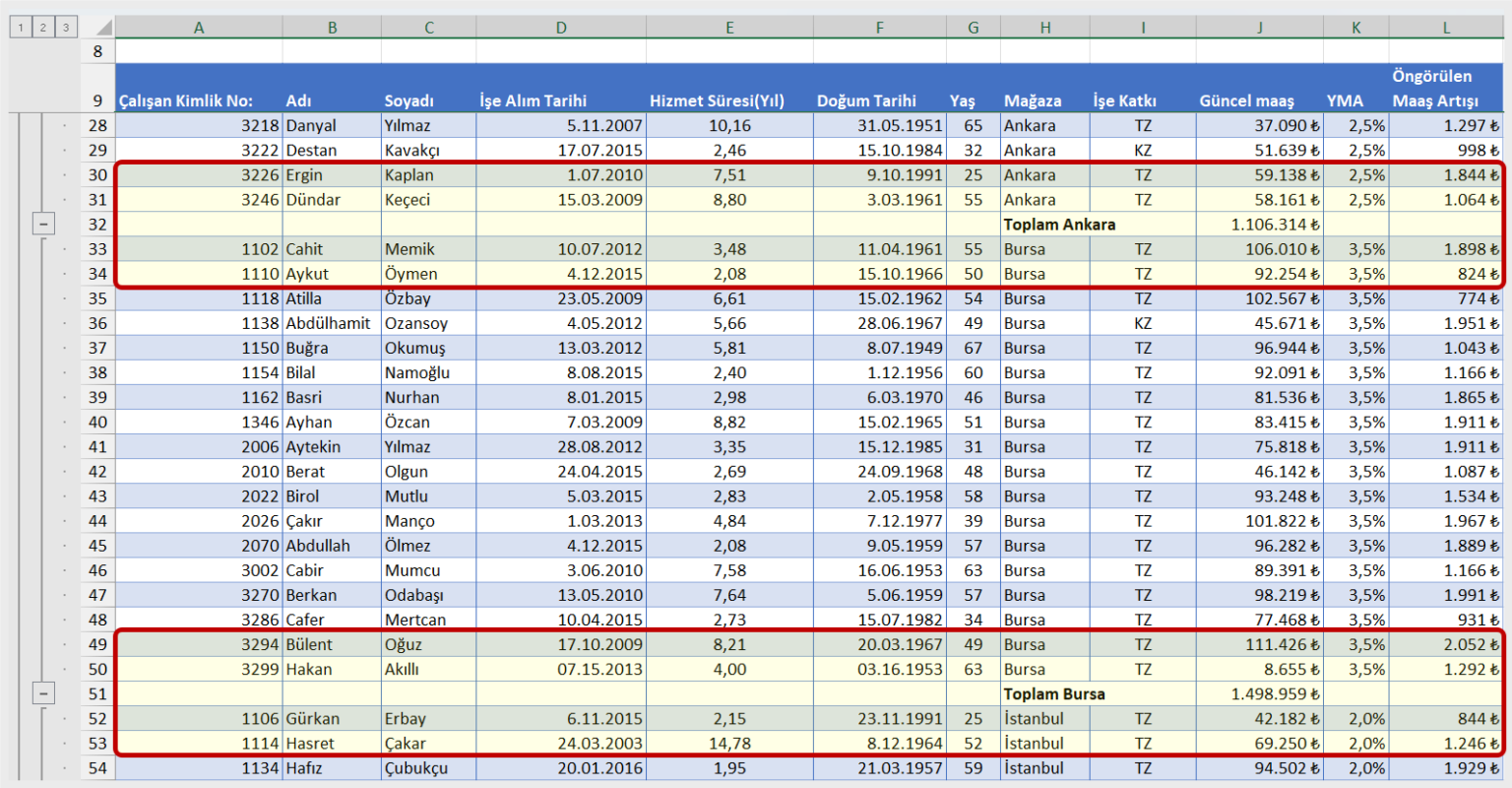Select the surname cell 'Öymen'
The height and width of the screenshot is (788, 1512).
(428, 274)
